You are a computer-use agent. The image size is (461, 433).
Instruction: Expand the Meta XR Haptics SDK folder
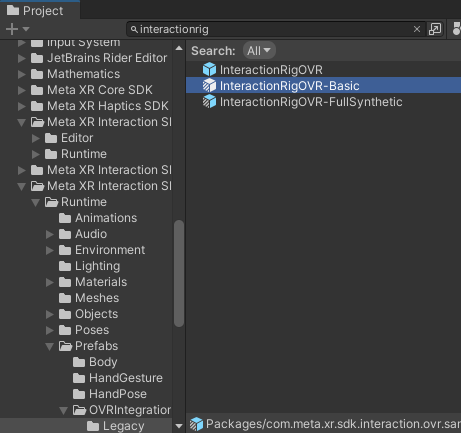tap(22, 106)
